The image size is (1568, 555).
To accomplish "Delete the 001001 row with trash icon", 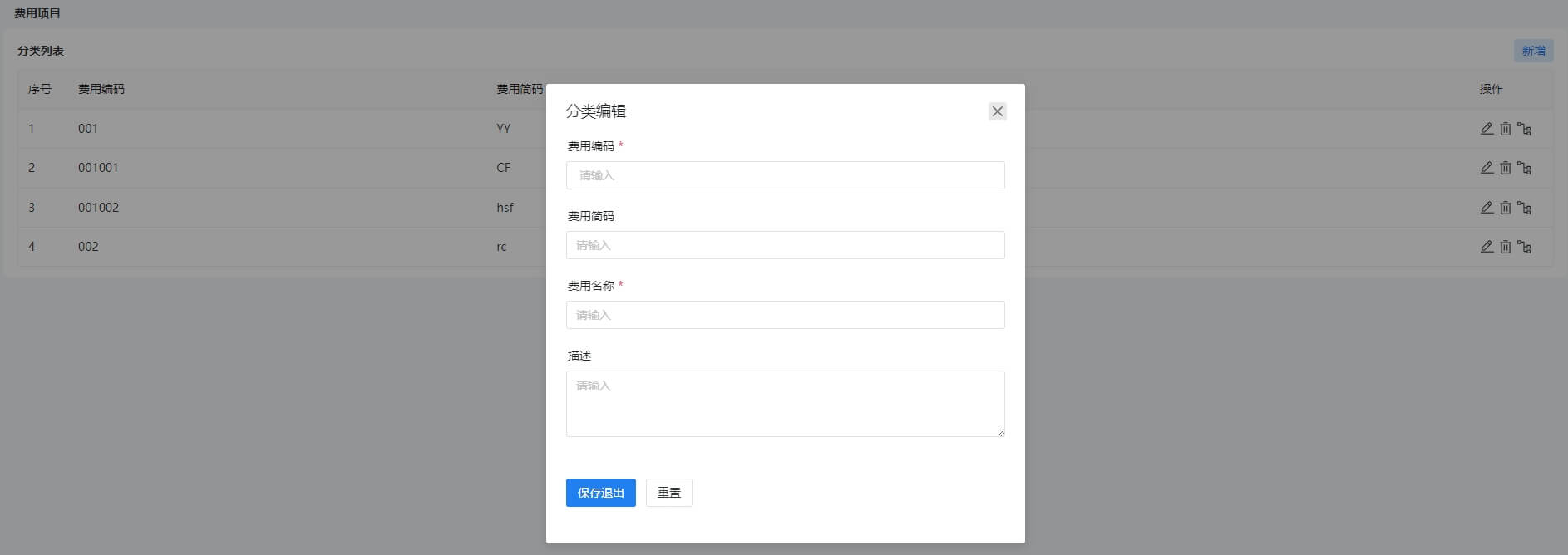I will [x=1506, y=168].
